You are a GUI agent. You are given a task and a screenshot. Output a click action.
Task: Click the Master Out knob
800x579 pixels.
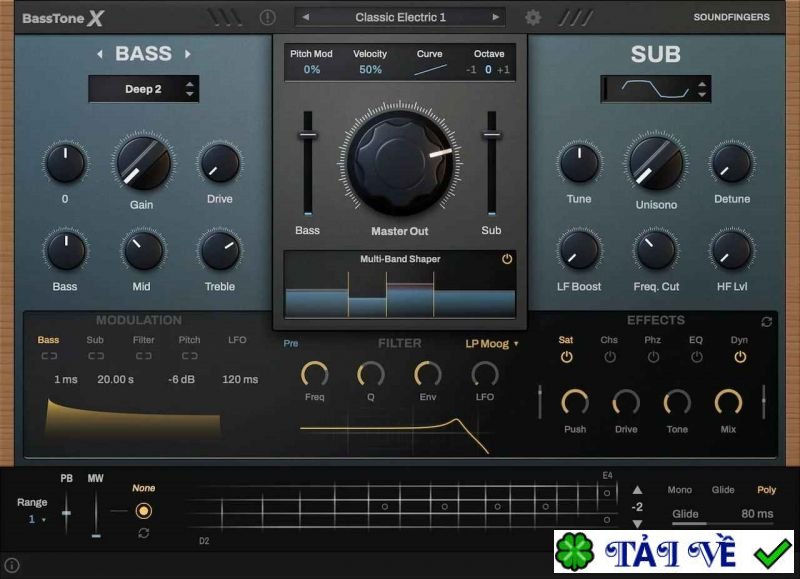(x=400, y=162)
